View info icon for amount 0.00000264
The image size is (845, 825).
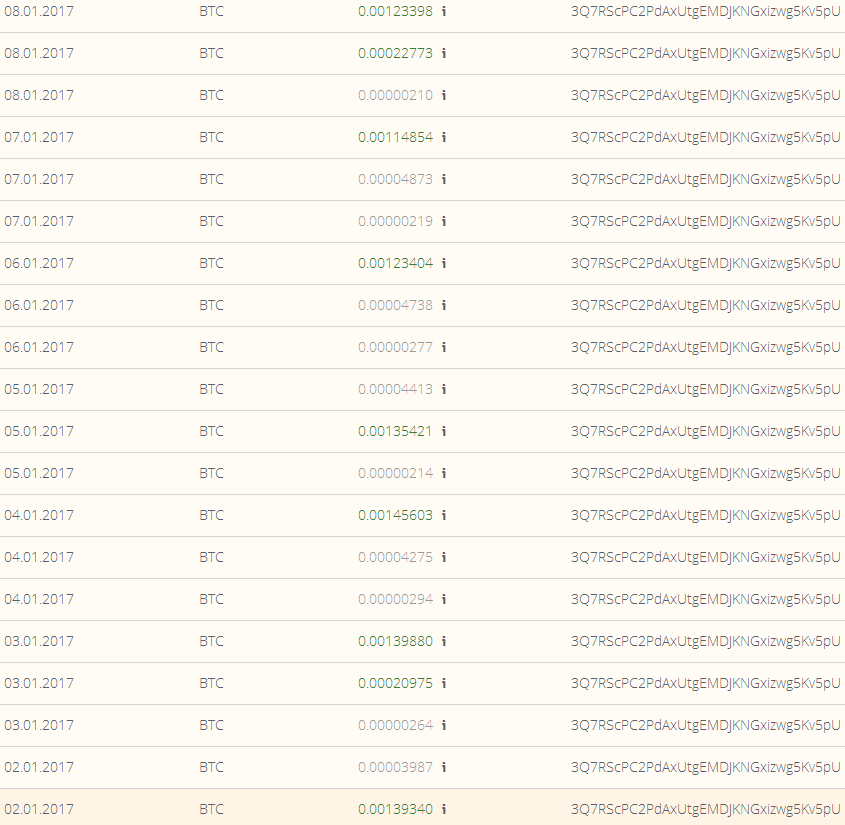pos(444,726)
